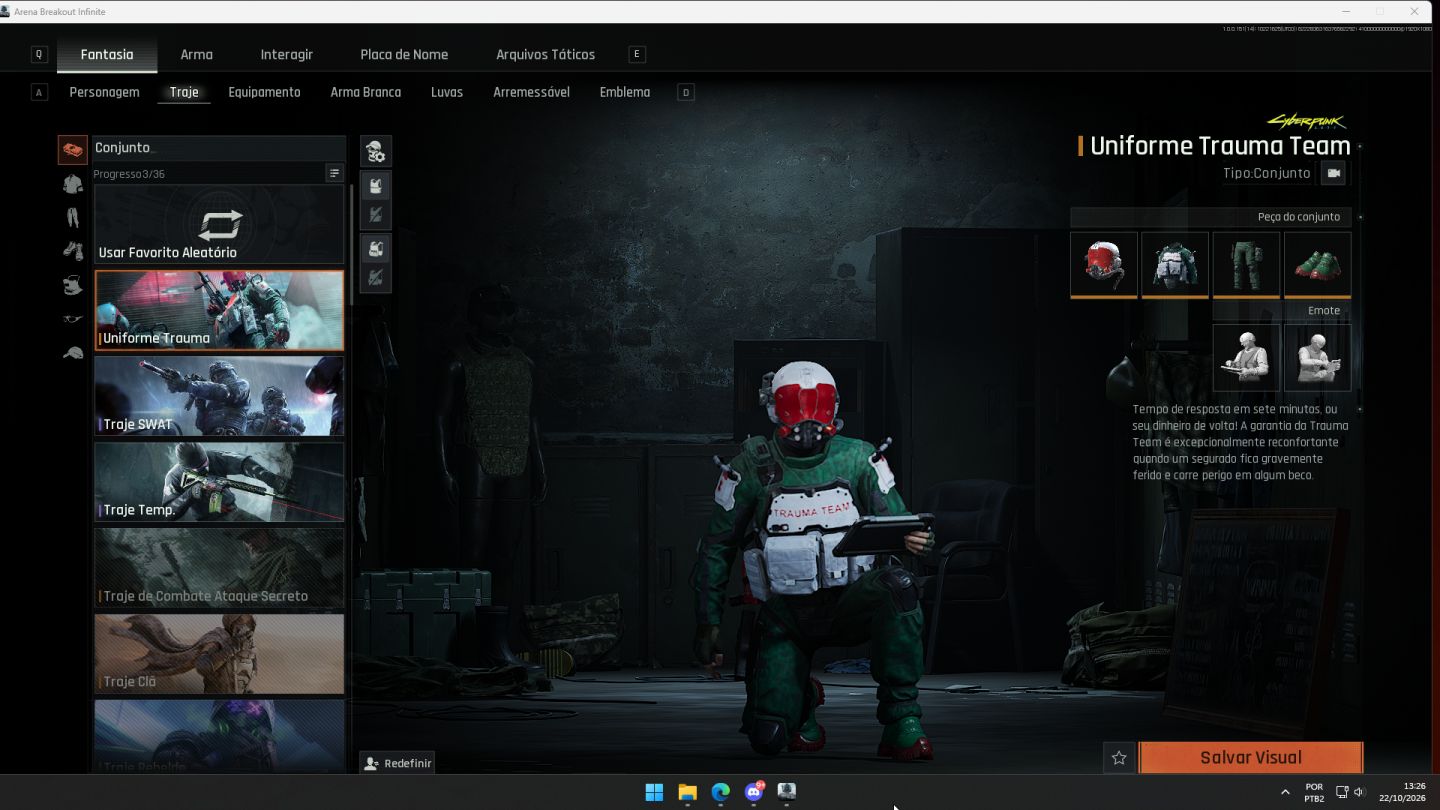Open the Placa de Nome tab
1440x810 pixels.
pos(404,54)
